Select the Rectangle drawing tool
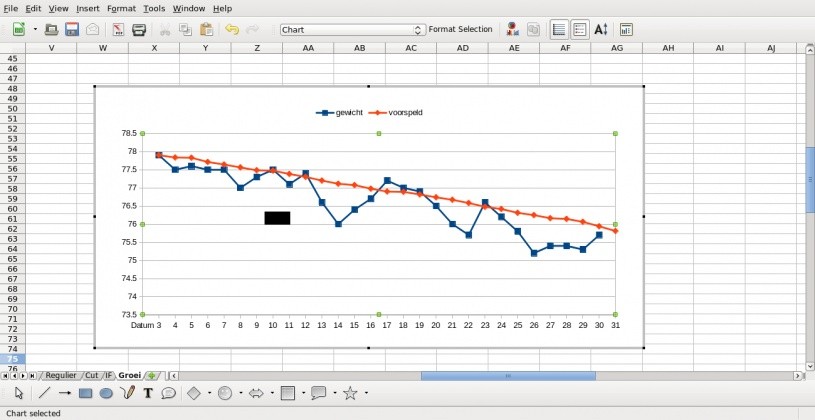815x420 pixels. pyautogui.click(x=85, y=393)
